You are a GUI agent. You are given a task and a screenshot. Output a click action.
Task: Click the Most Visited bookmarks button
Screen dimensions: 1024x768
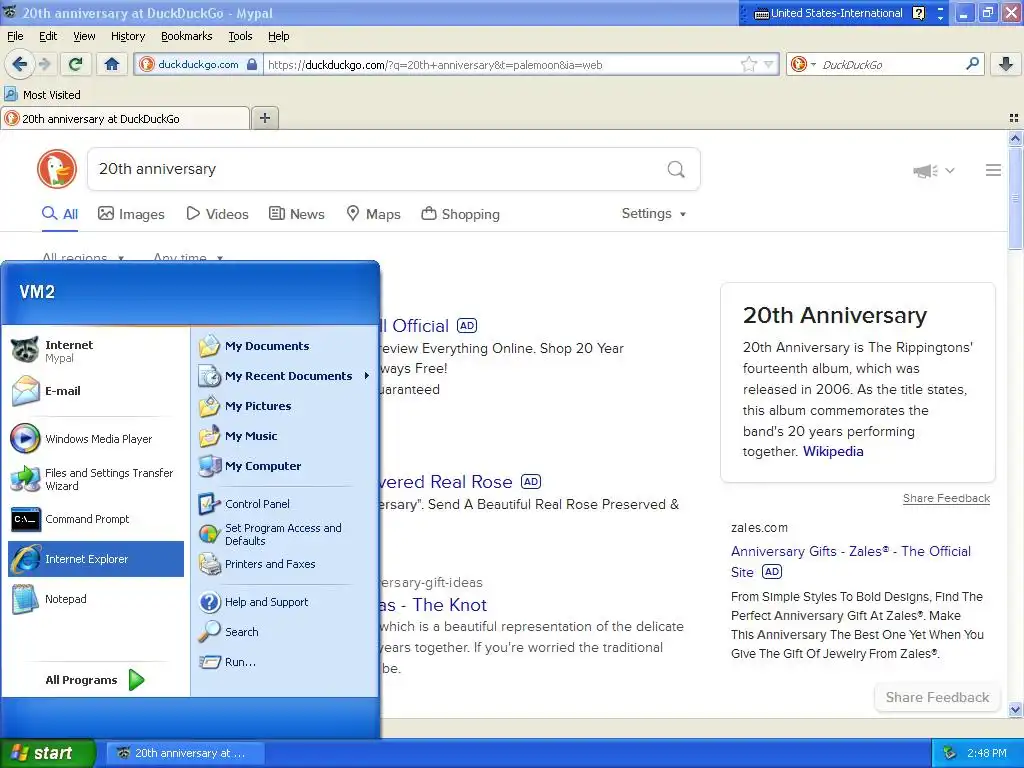[43, 95]
